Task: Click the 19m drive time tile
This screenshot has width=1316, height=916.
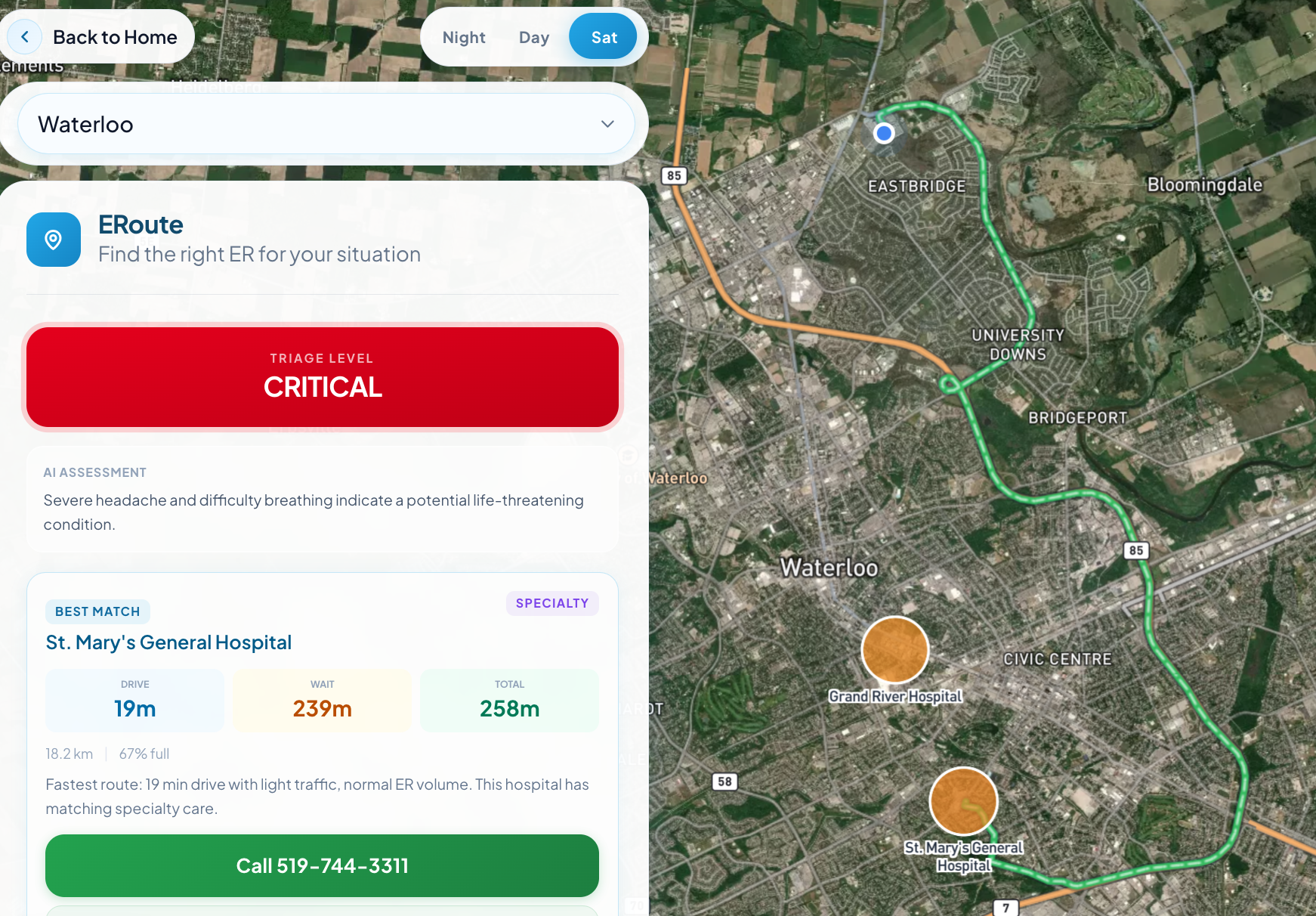Action: pos(134,701)
